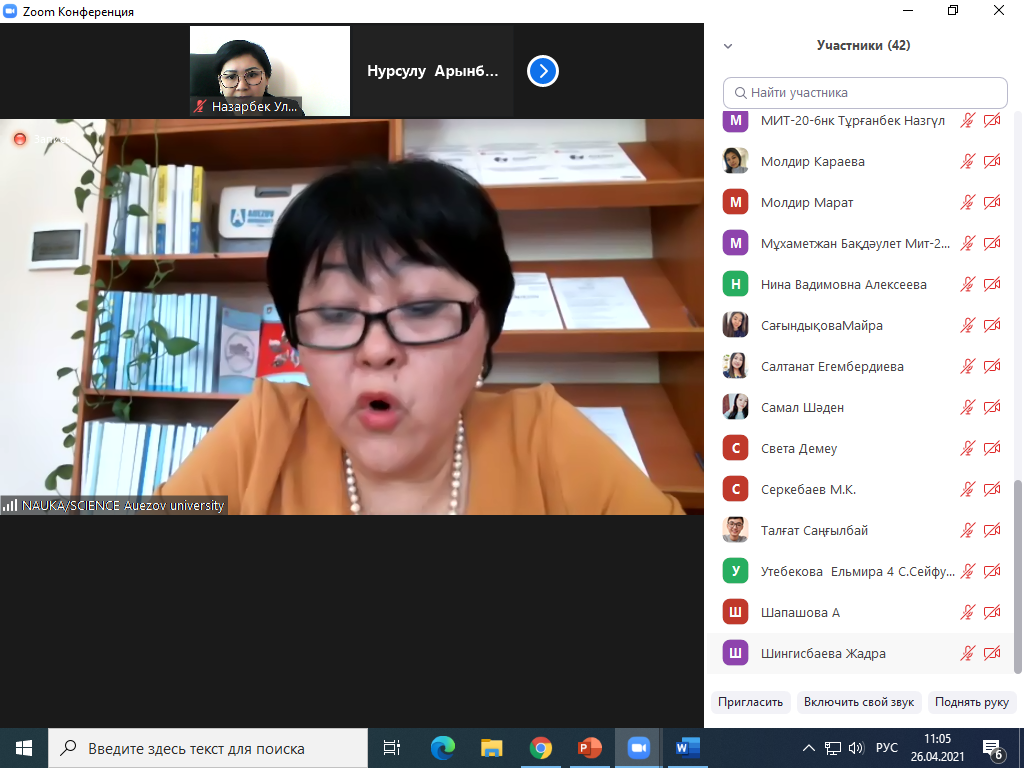Click camera-off icon for Нина Вадимовна Алексеева
The image size is (1024, 768).
point(992,285)
